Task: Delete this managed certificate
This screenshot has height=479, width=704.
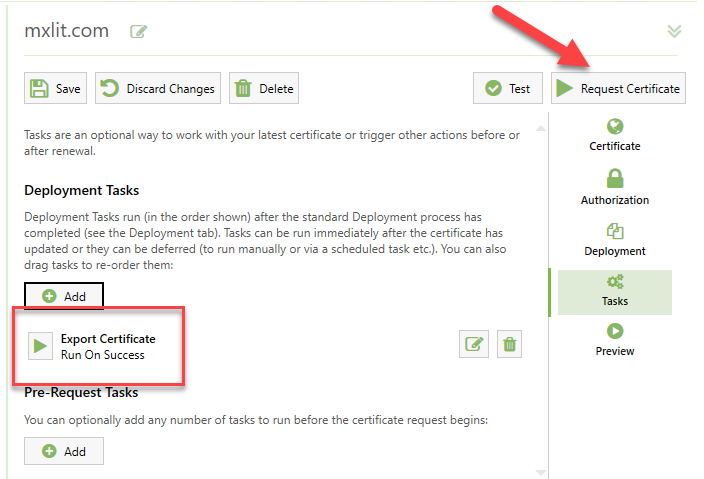Action: 264,88
